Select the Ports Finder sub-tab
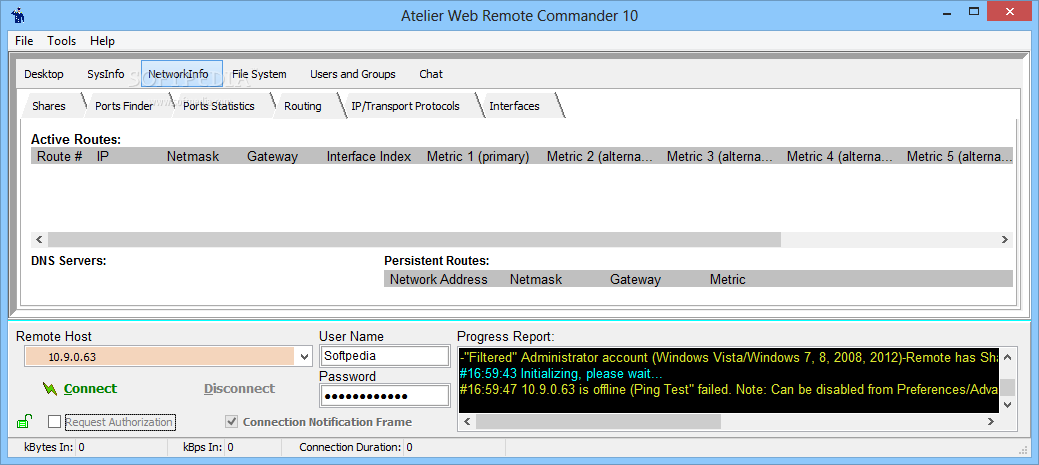Screen dimensions: 1039x465 [x=124, y=106]
